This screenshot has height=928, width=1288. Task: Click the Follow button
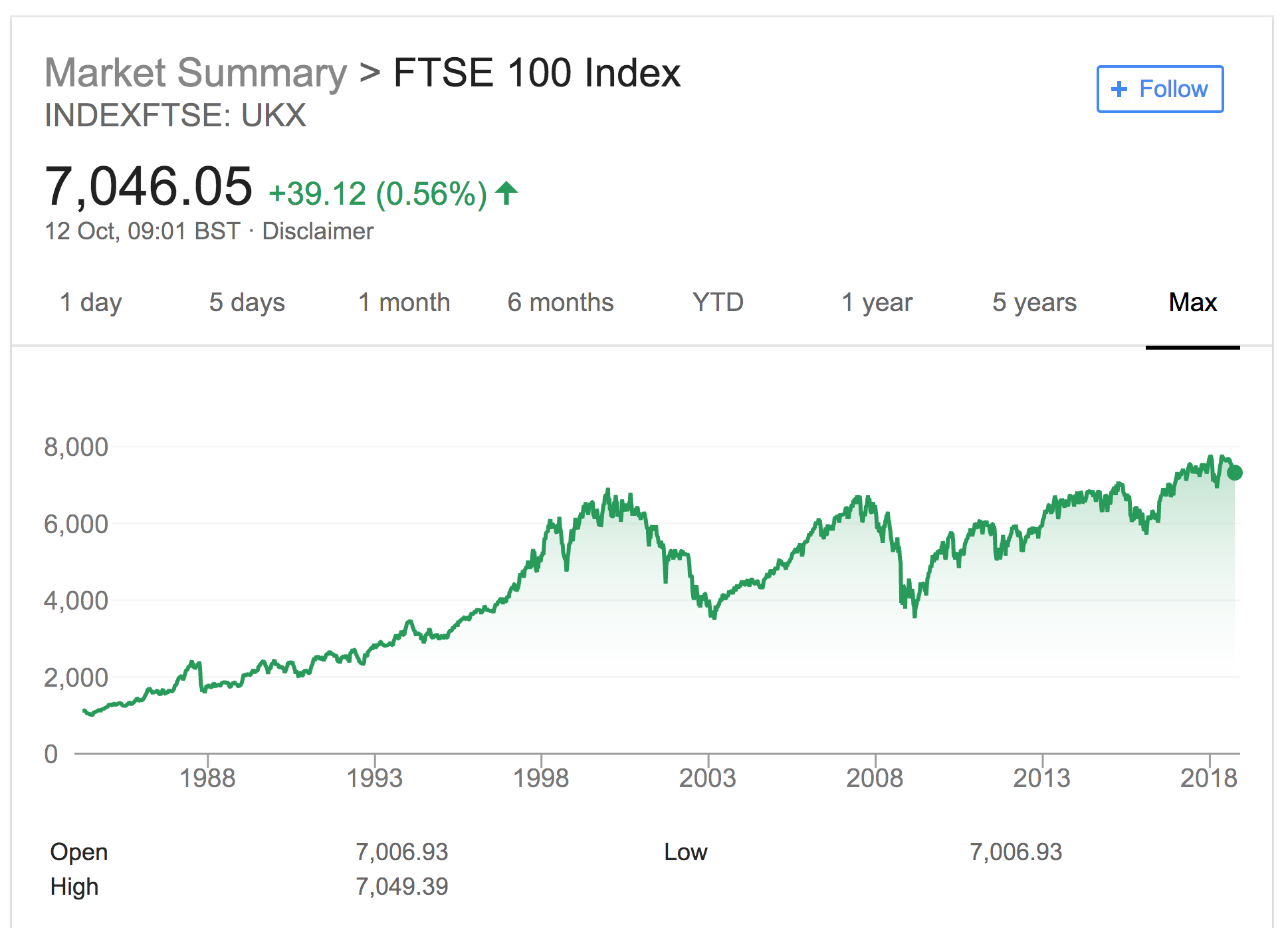[1160, 89]
